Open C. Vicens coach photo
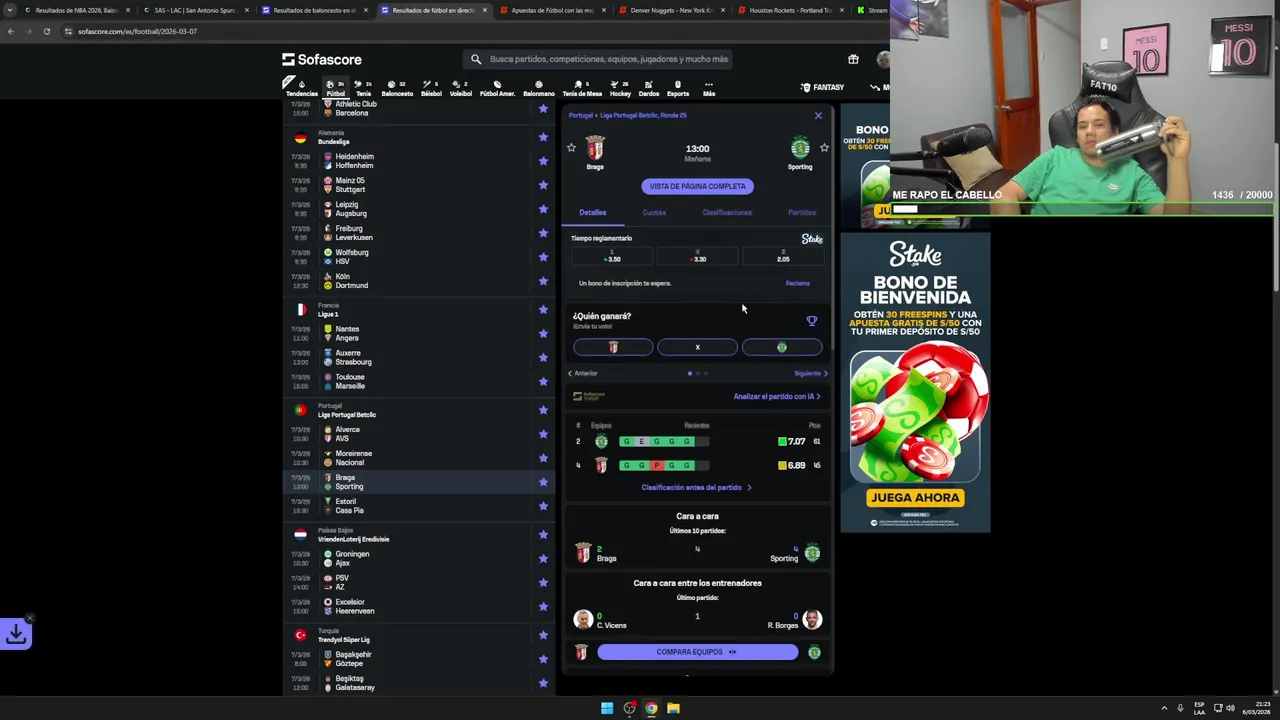 (x=583, y=620)
